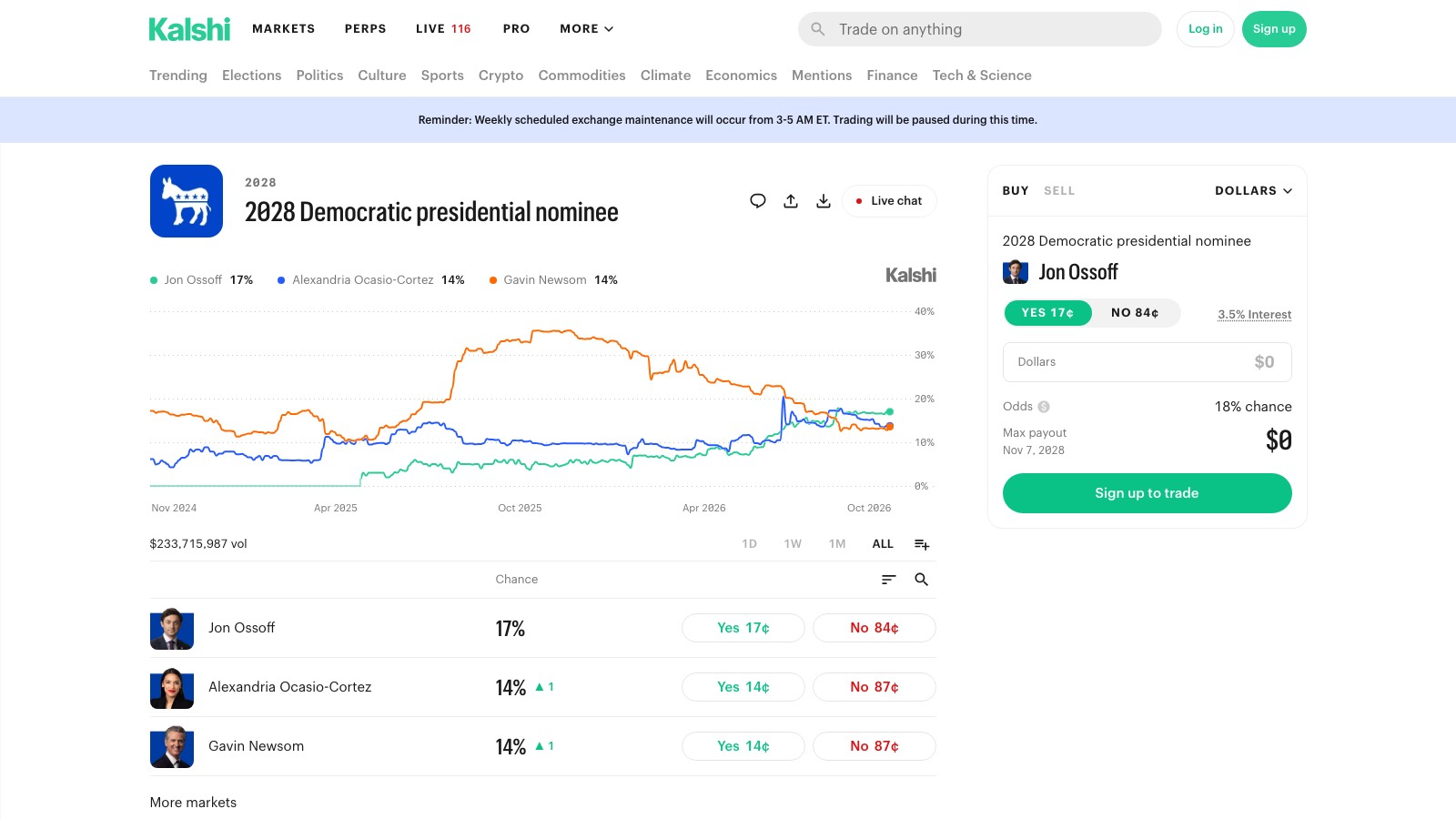Set chart range to ALL
The image size is (1456, 819).
coord(883,544)
